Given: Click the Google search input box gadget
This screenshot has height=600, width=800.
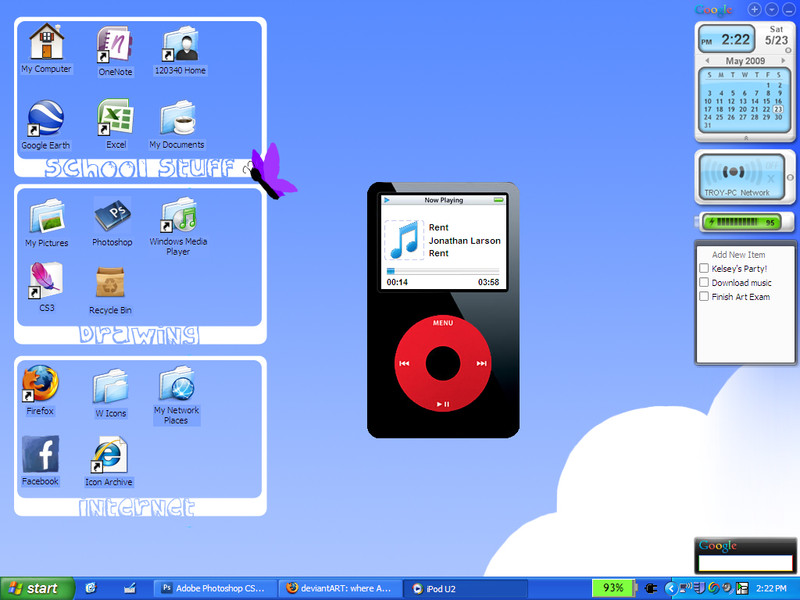Looking at the screenshot, I should [x=745, y=563].
